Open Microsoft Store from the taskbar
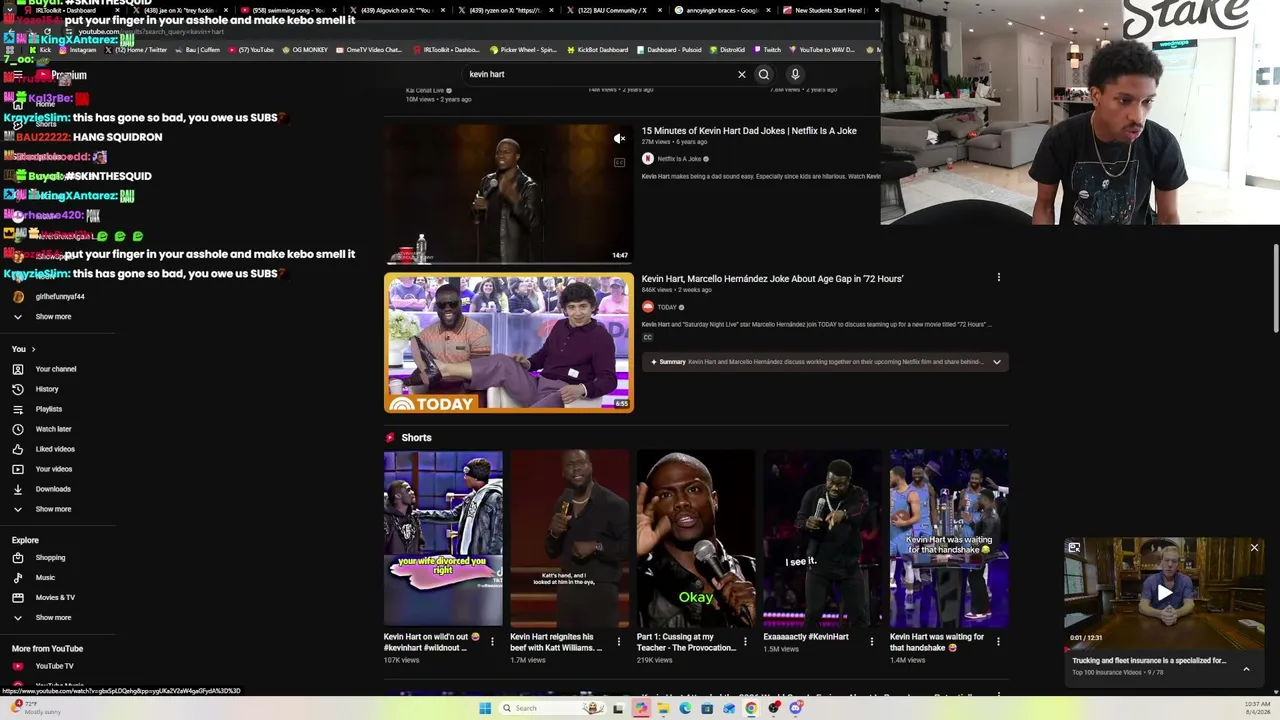Screen dimensions: 1280x720 tap(707, 708)
